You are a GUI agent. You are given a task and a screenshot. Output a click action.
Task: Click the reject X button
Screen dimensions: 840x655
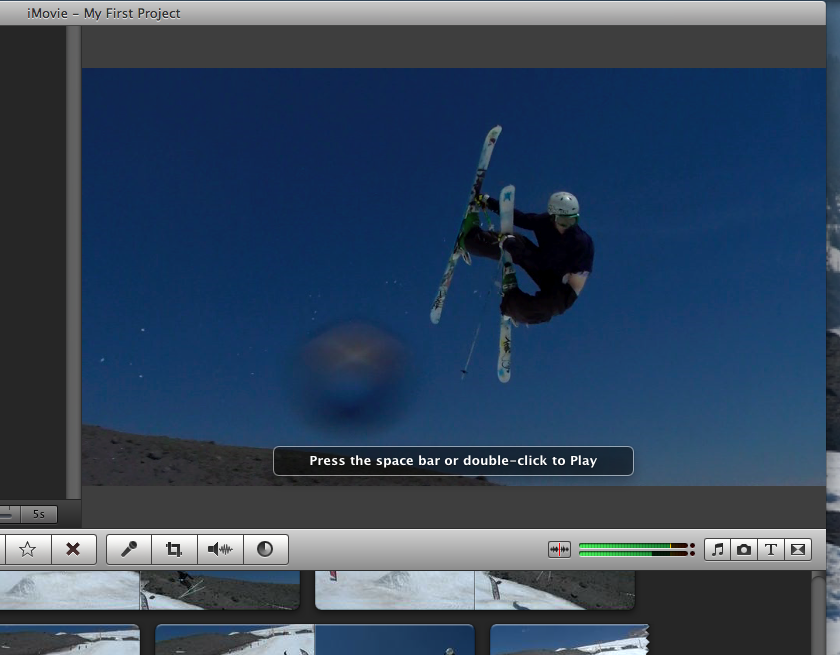point(73,548)
